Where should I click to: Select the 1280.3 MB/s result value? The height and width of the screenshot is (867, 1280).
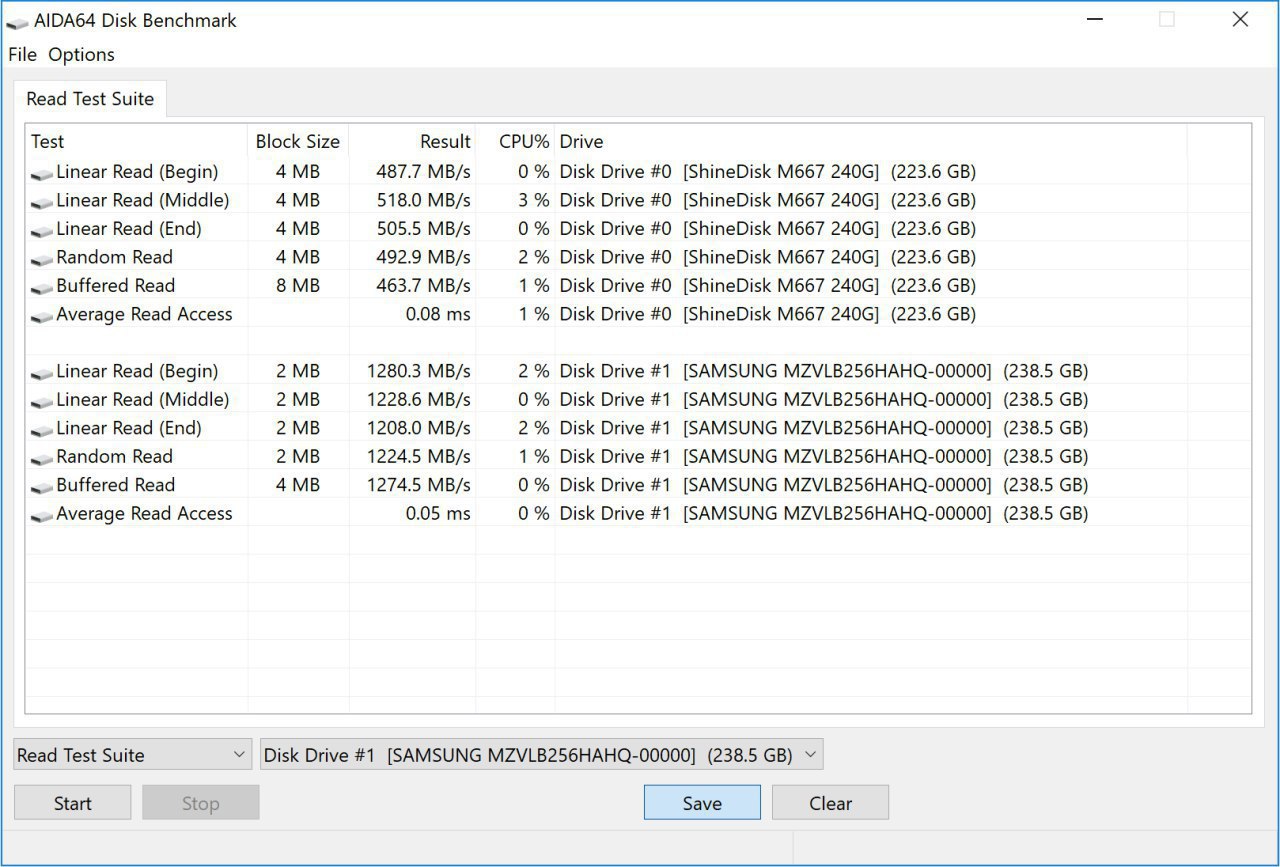(x=418, y=371)
